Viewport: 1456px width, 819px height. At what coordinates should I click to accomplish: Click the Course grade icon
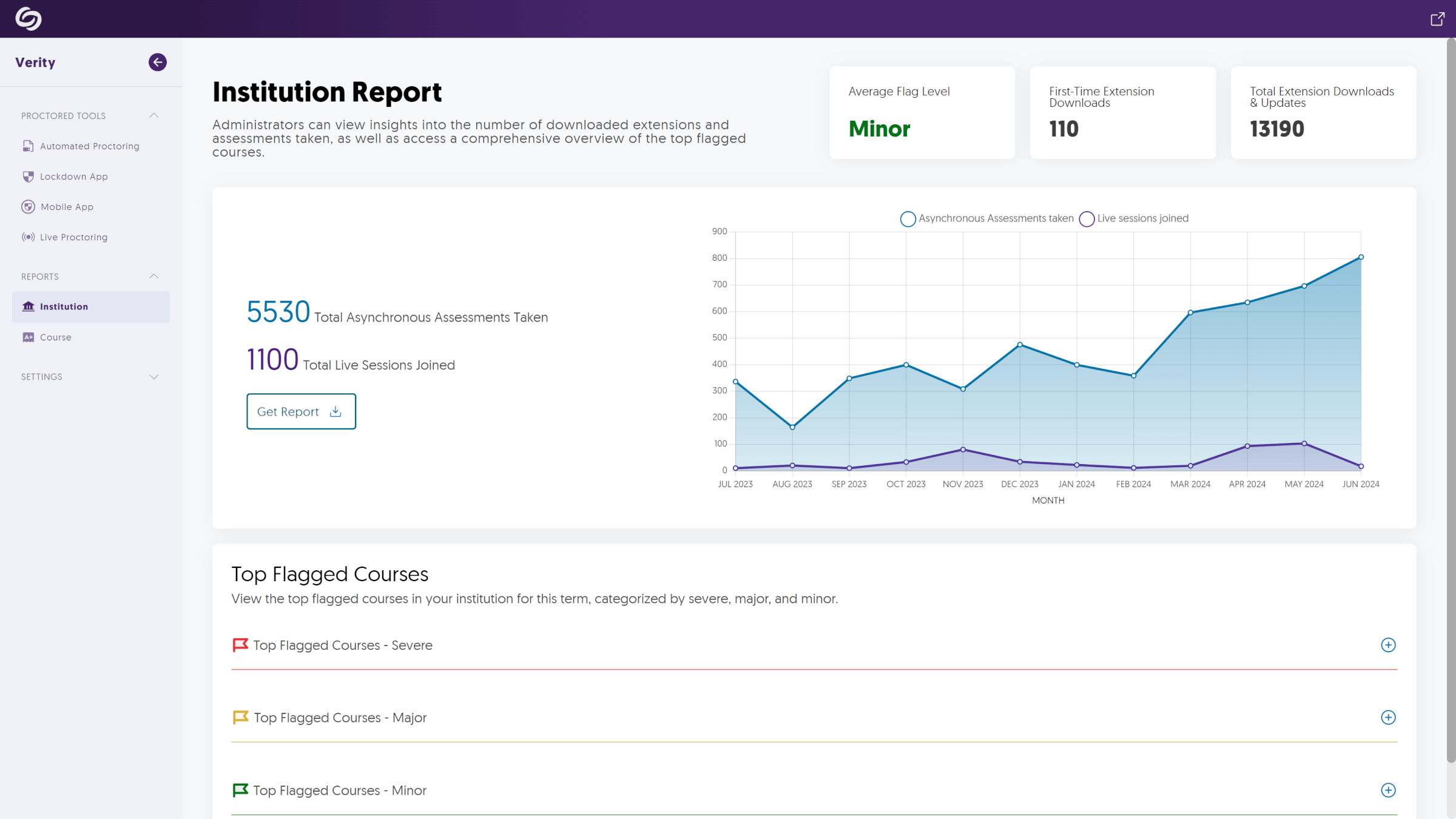click(28, 337)
